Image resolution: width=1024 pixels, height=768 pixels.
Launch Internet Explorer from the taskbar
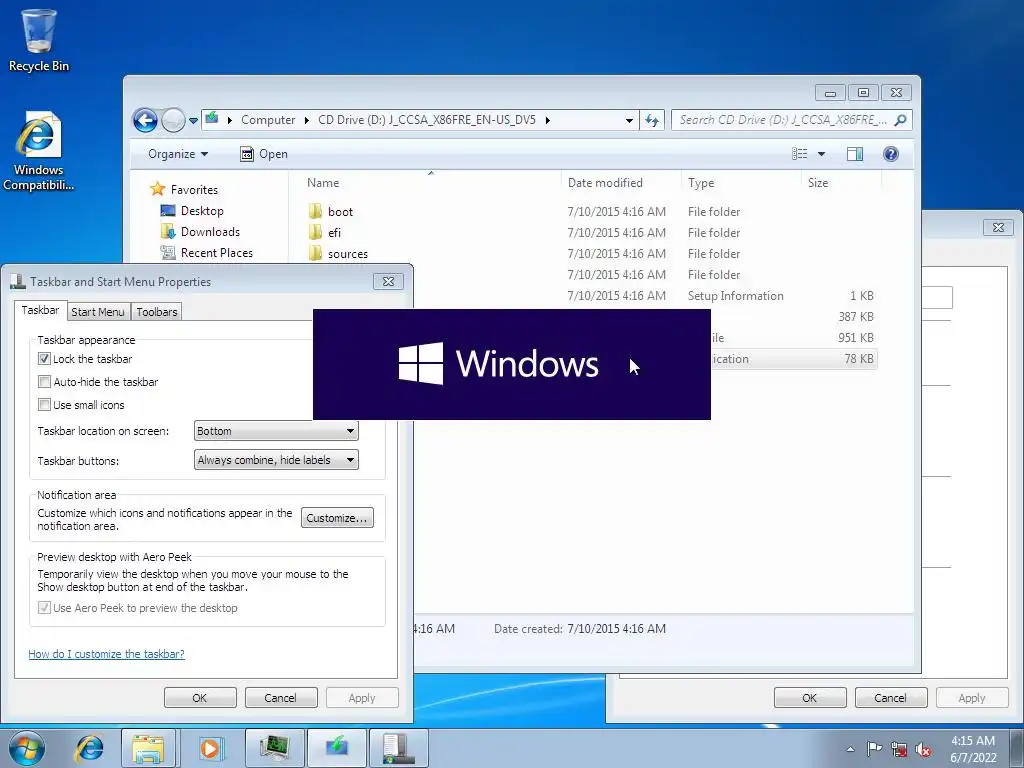(x=89, y=748)
